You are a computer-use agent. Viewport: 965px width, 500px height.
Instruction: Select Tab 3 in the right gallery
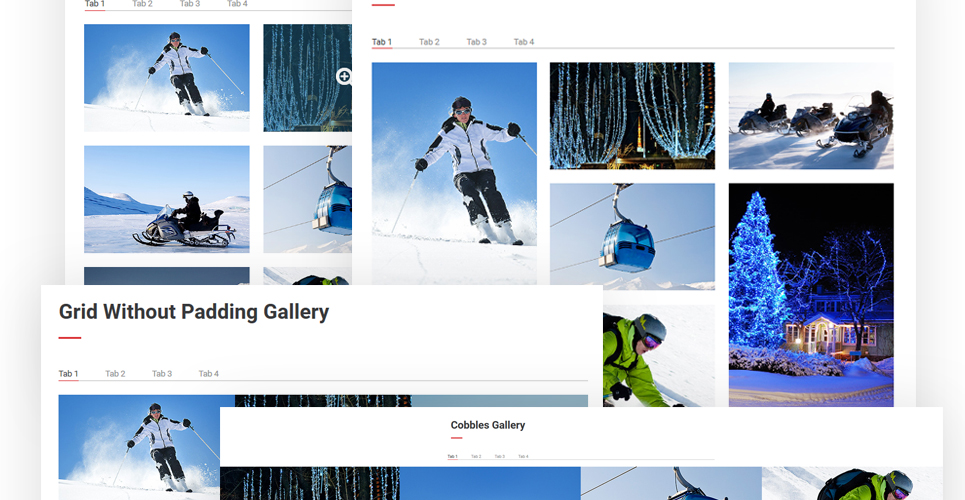point(476,42)
